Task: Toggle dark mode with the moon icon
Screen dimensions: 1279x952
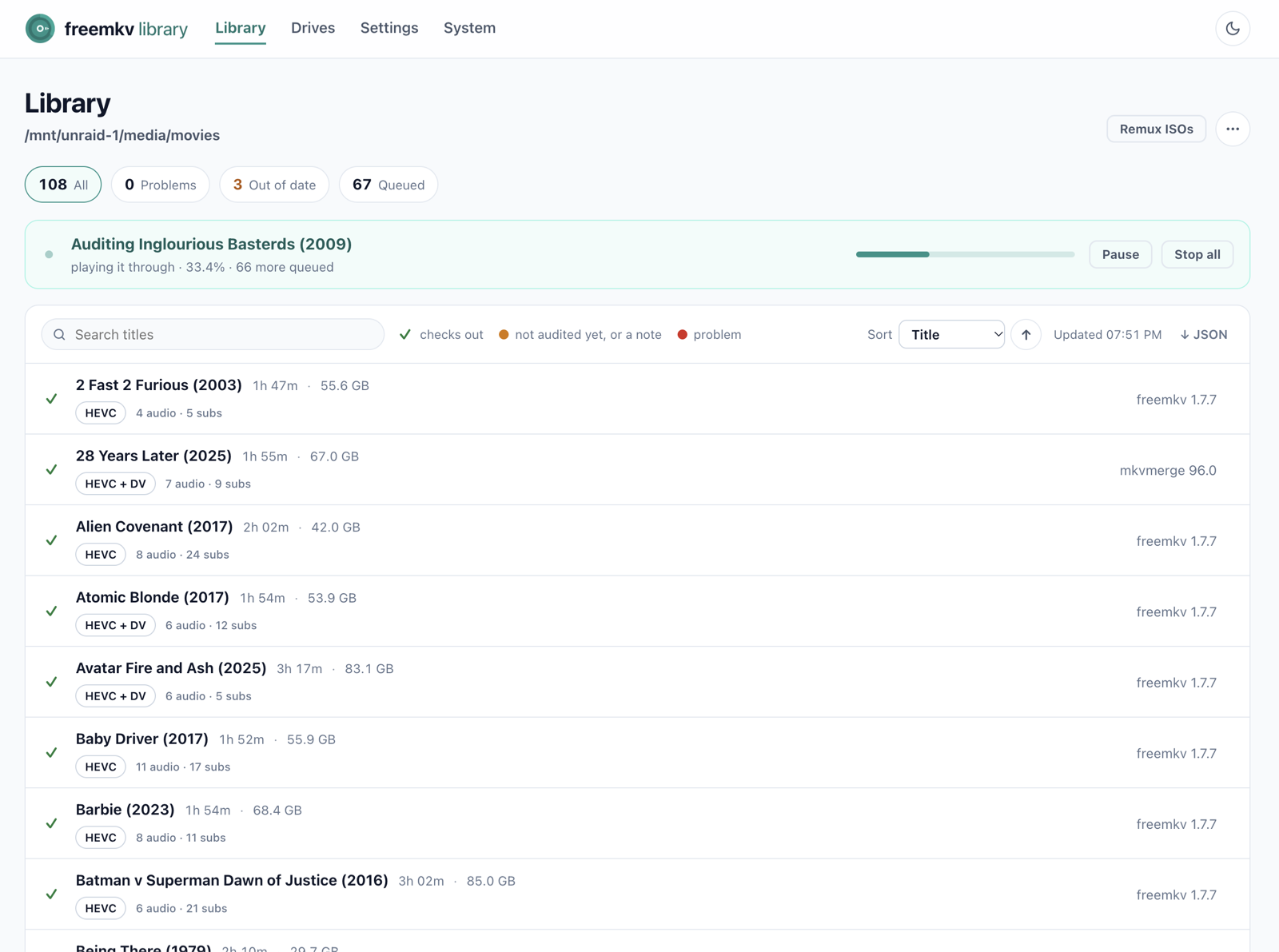Action: (1233, 29)
